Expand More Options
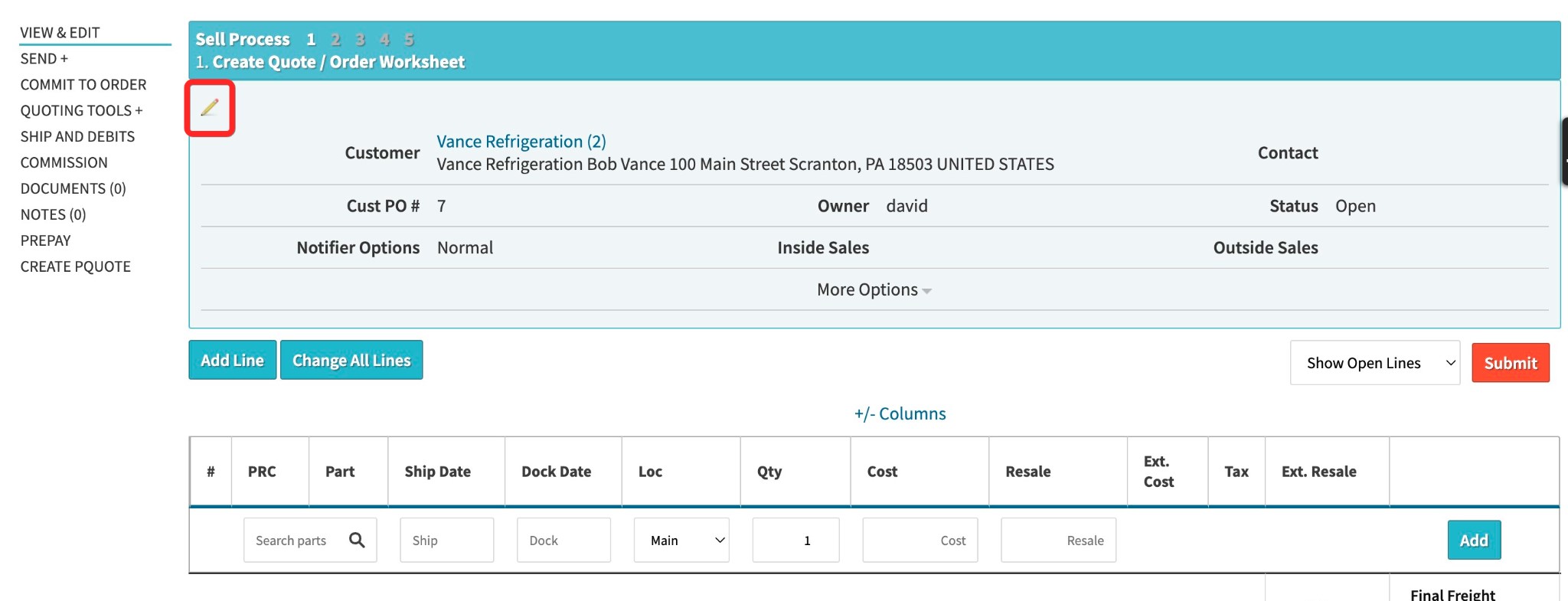 tap(874, 290)
